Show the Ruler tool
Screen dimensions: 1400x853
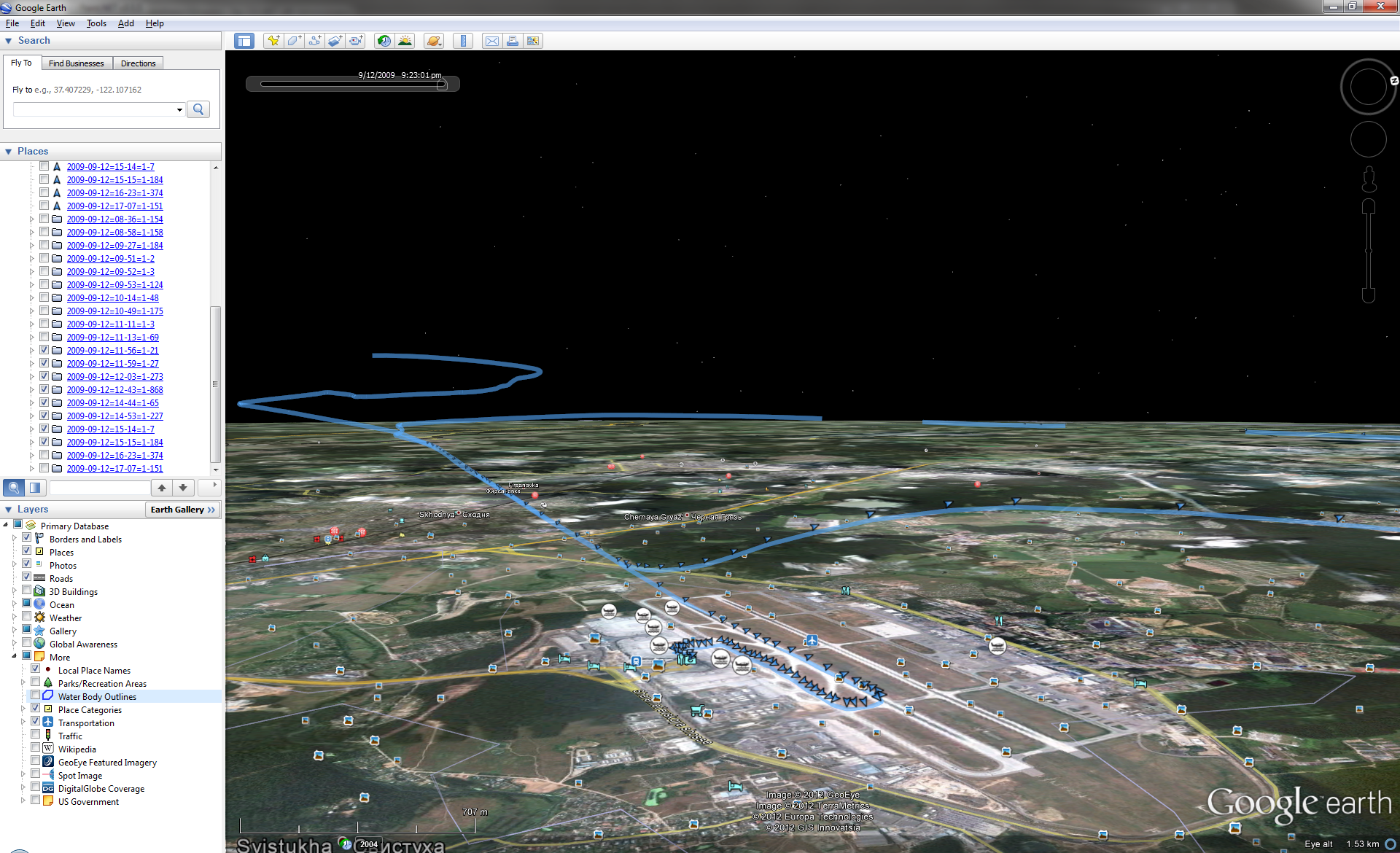(x=463, y=41)
